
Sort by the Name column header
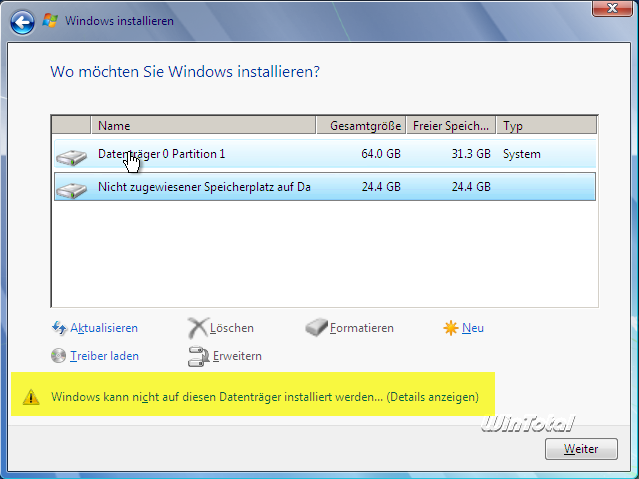click(203, 126)
